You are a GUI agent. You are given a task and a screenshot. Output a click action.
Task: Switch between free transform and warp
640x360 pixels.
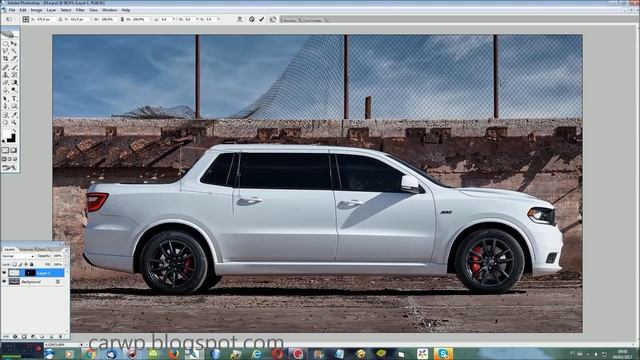click(240, 19)
